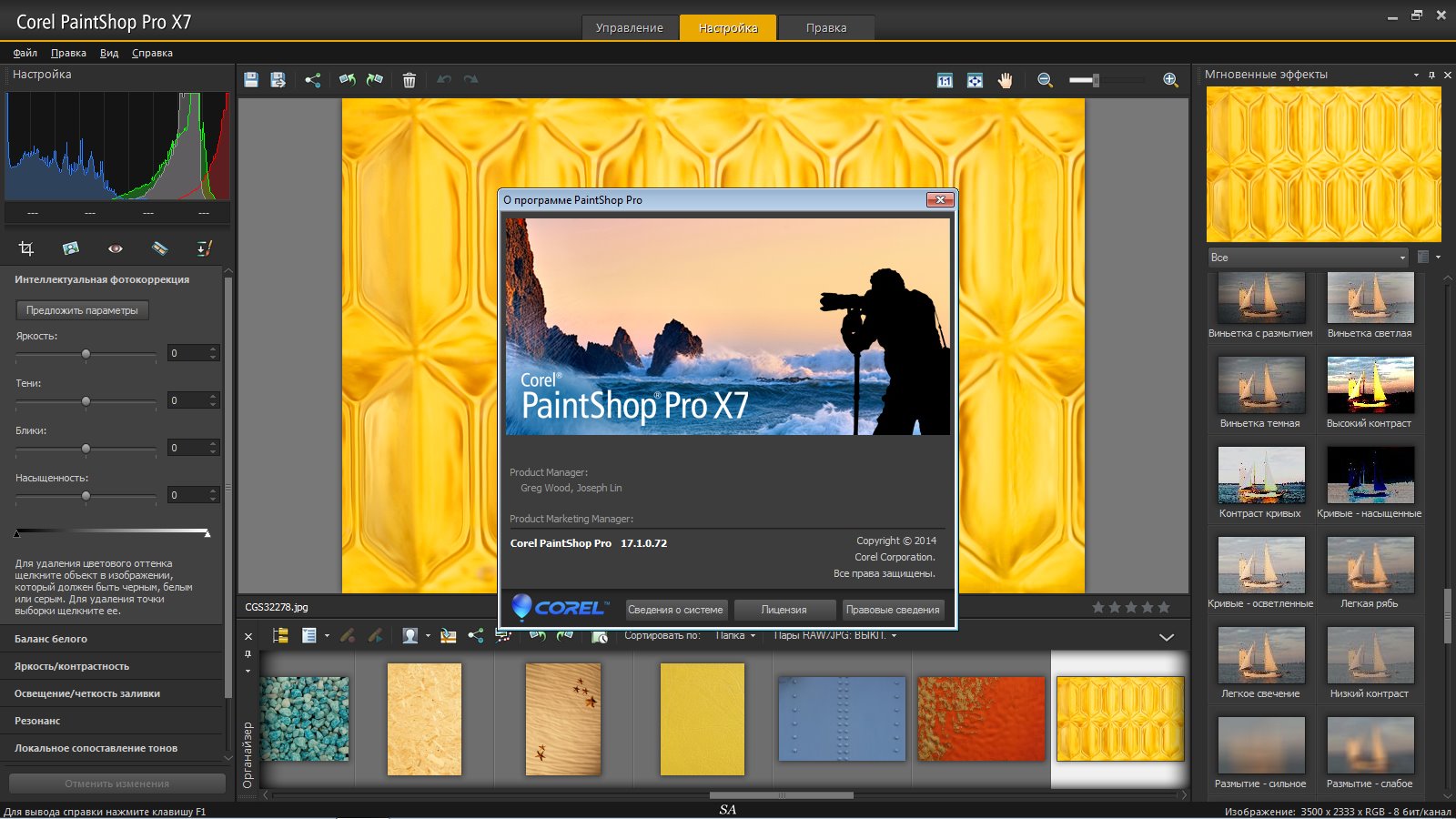The height and width of the screenshot is (819, 1456).
Task: Click the Share icon in top toolbar
Action: [x=313, y=80]
